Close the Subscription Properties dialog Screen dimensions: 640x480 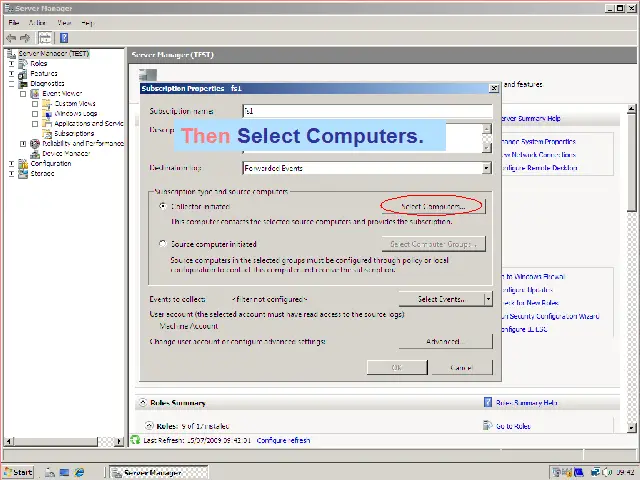pos(494,88)
